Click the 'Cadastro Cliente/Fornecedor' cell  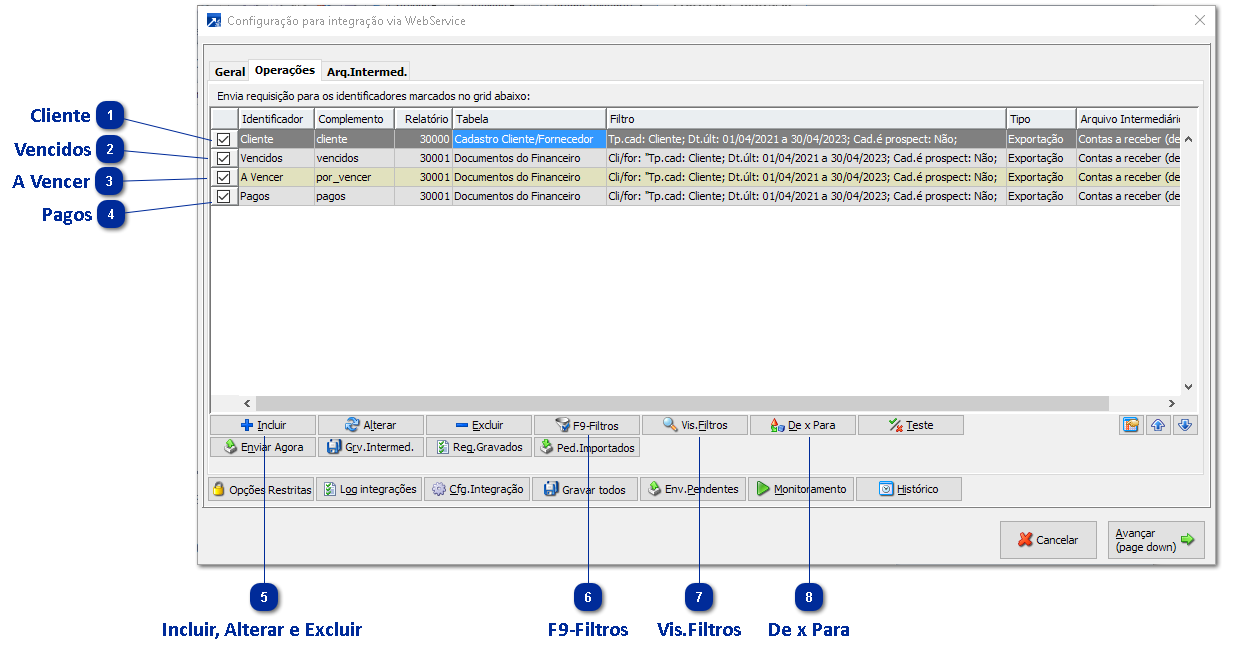click(529, 139)
